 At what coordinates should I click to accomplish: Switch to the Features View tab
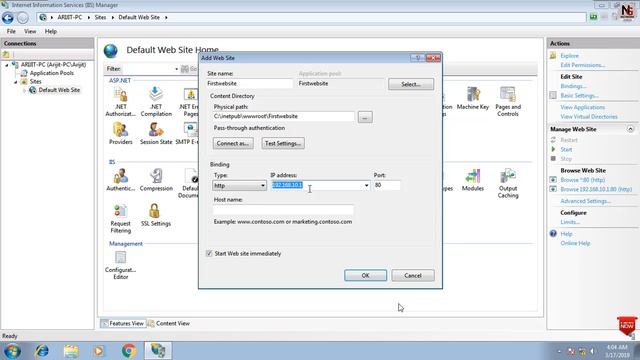tap(123, 323)
